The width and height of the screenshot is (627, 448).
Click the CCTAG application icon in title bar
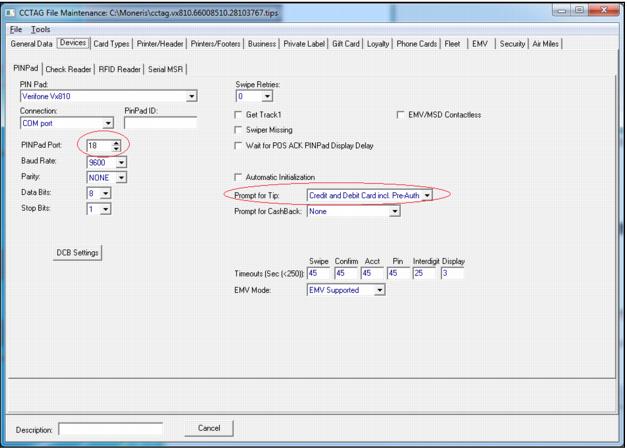click(x=11, y=11)
